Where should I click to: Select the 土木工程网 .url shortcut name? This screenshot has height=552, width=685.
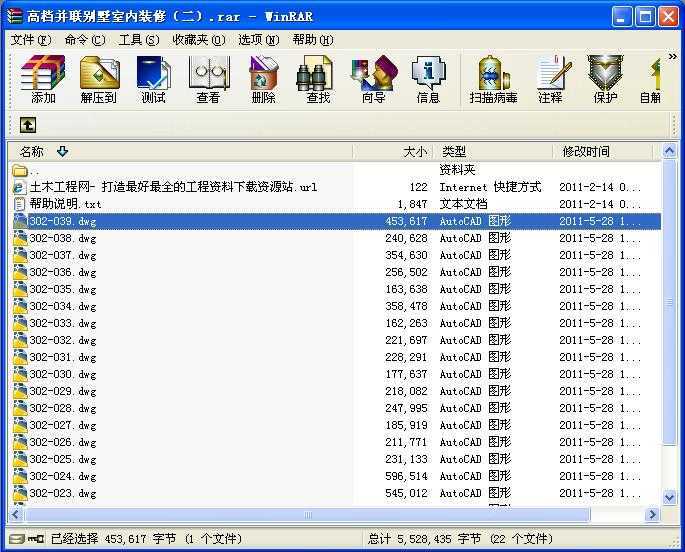173,187
